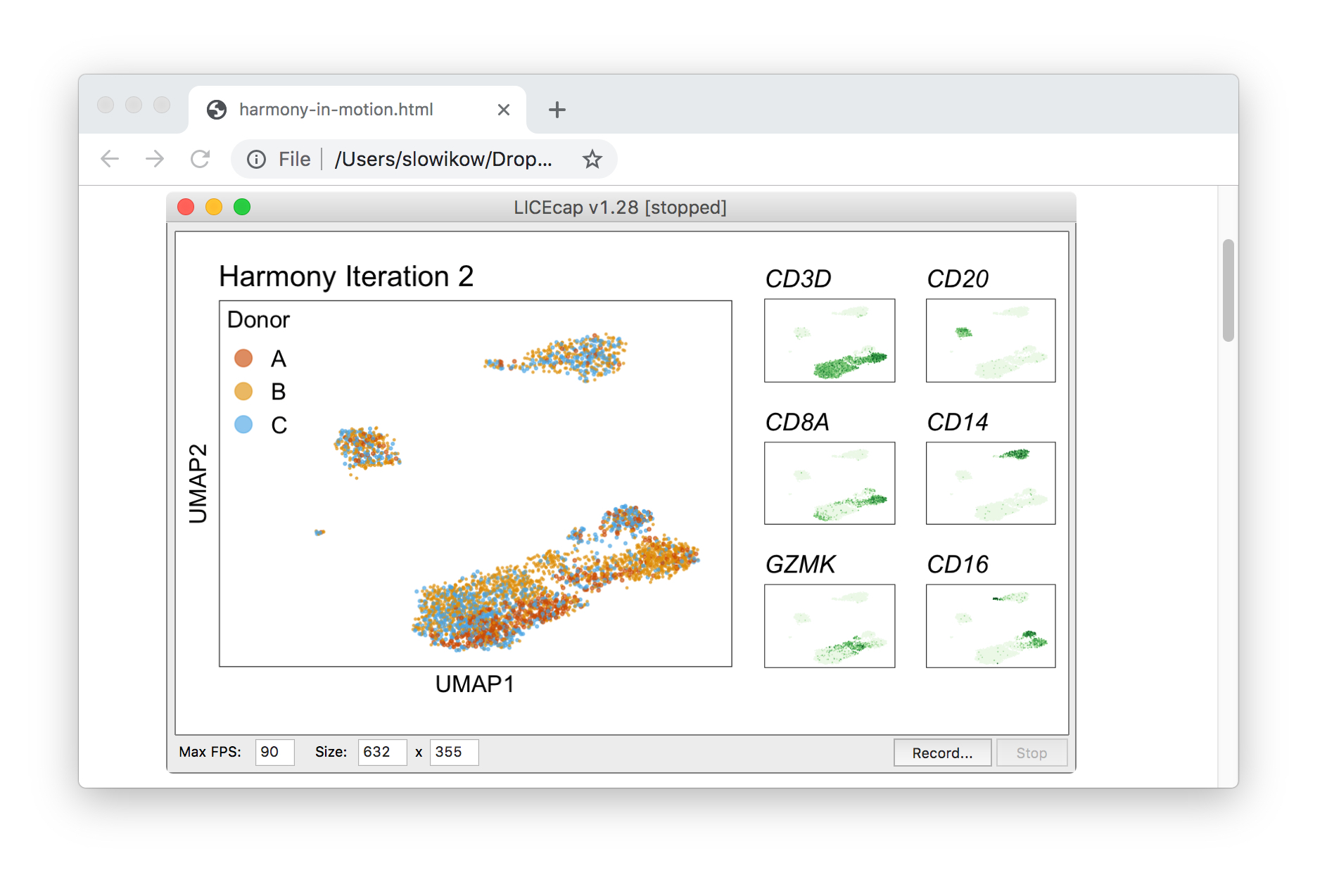Click the address bar file path

tap(443, 160)
